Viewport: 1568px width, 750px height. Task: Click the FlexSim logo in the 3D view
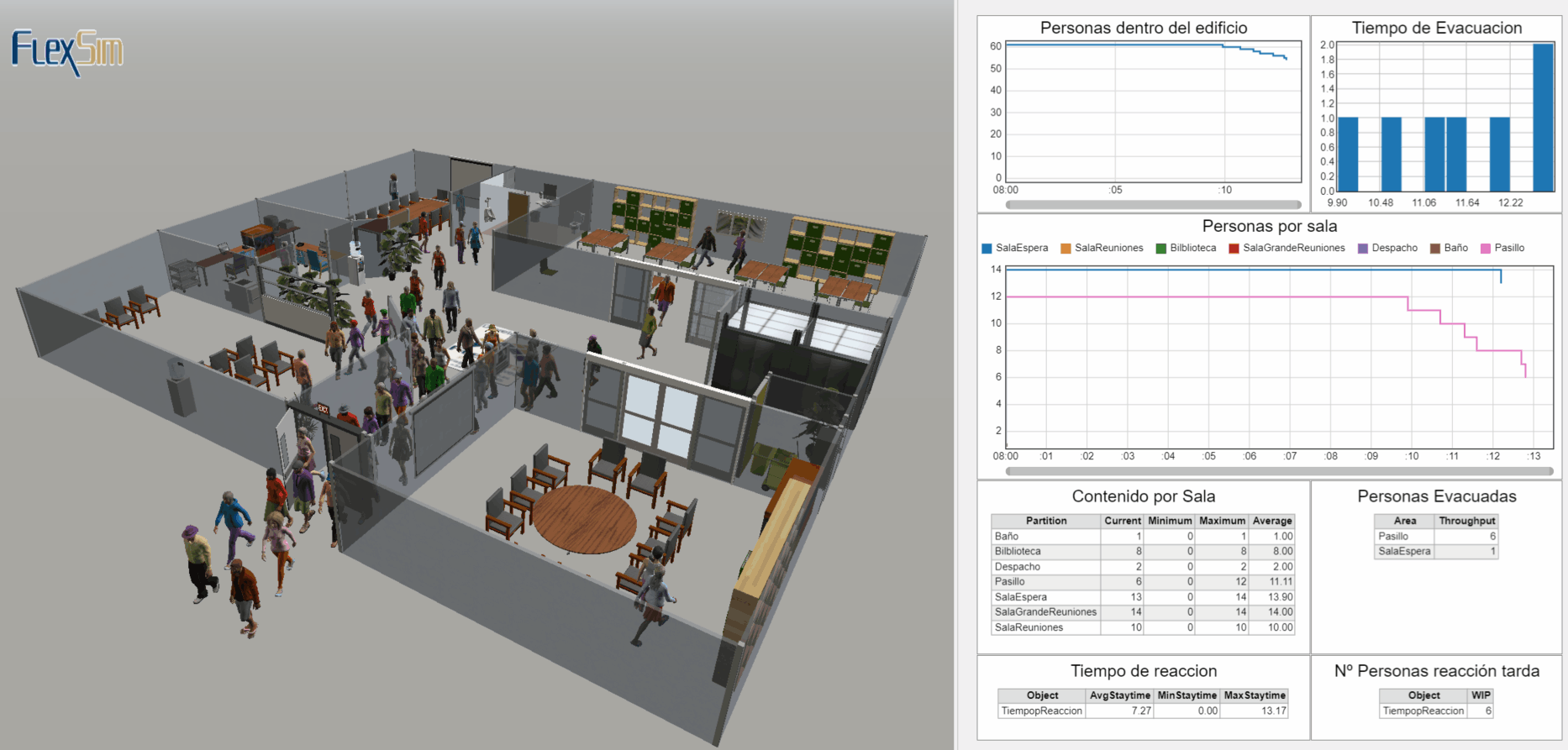pyautogui.click(x=67, y=51)
